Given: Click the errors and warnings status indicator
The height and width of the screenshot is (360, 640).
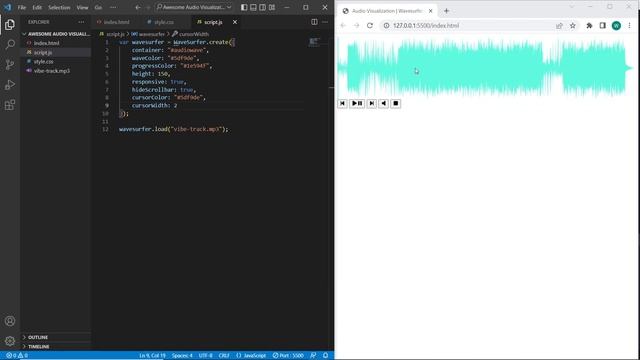Looking at the screenshot, I should tap(17, 356).
